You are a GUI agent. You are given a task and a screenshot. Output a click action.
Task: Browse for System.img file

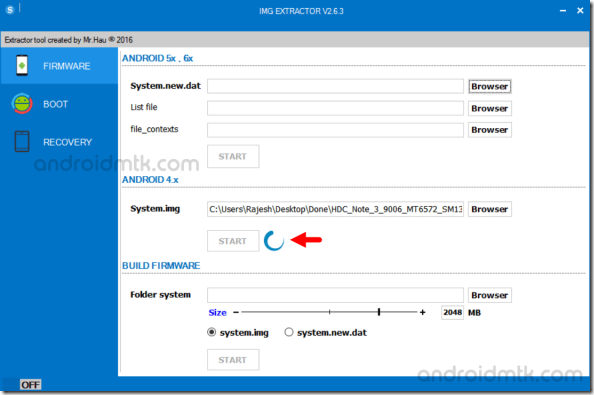489,209
